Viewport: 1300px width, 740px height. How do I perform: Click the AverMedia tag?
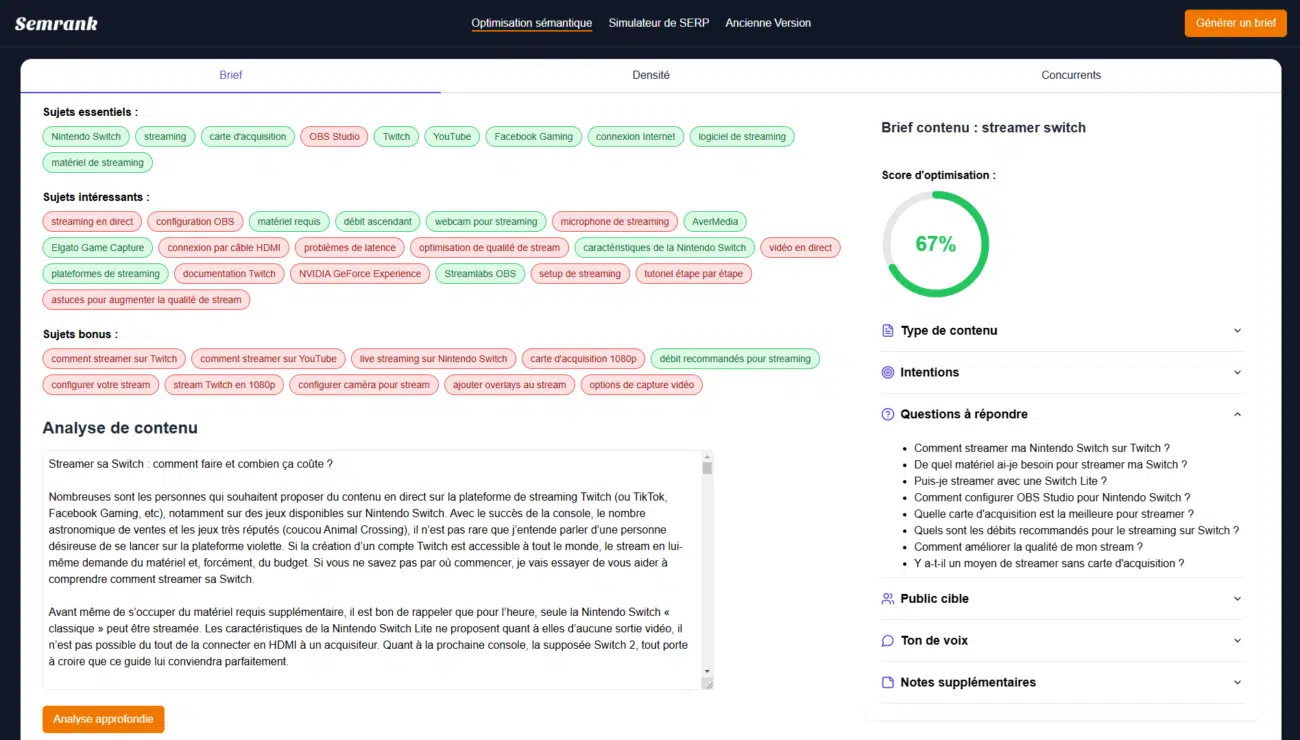point(715,222)
